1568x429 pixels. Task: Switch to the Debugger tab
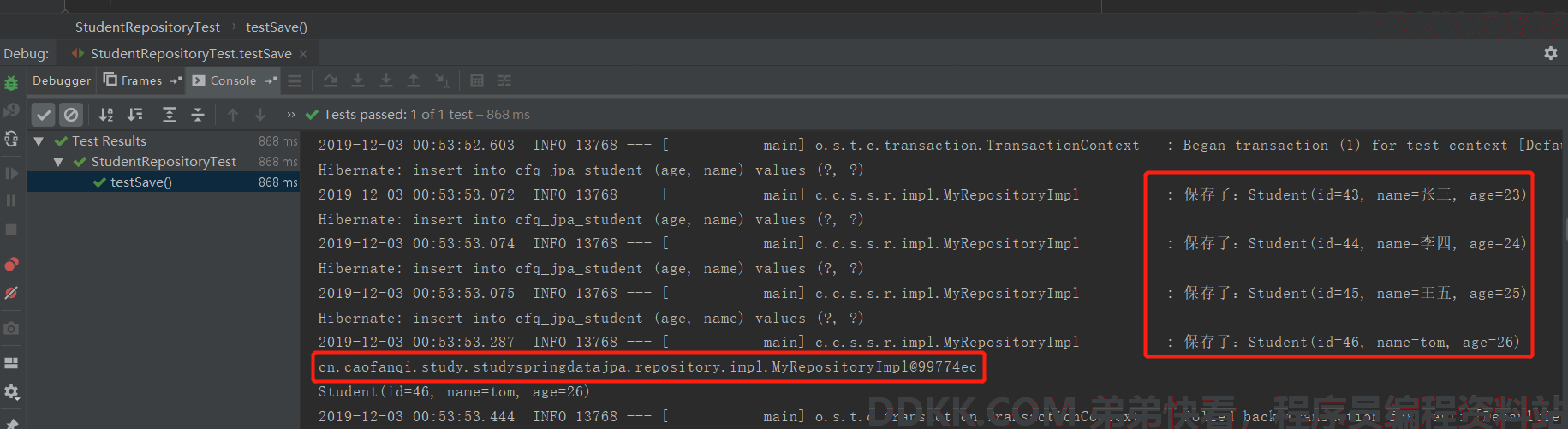coord(62,80)
